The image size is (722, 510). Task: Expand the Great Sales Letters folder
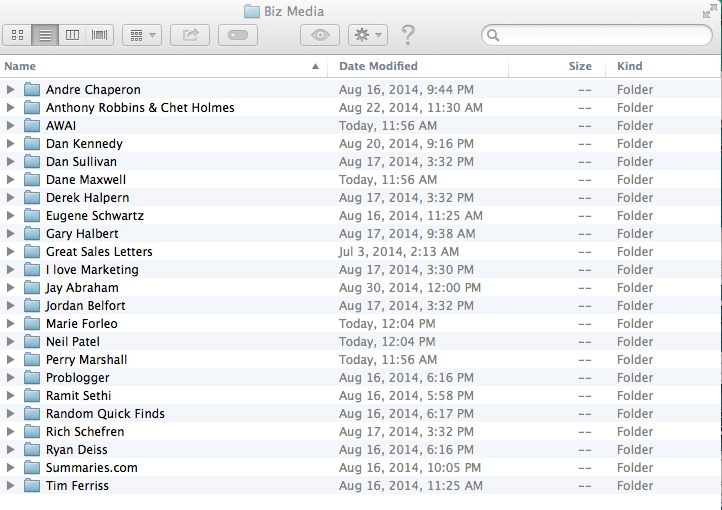(x=10, y=251)
